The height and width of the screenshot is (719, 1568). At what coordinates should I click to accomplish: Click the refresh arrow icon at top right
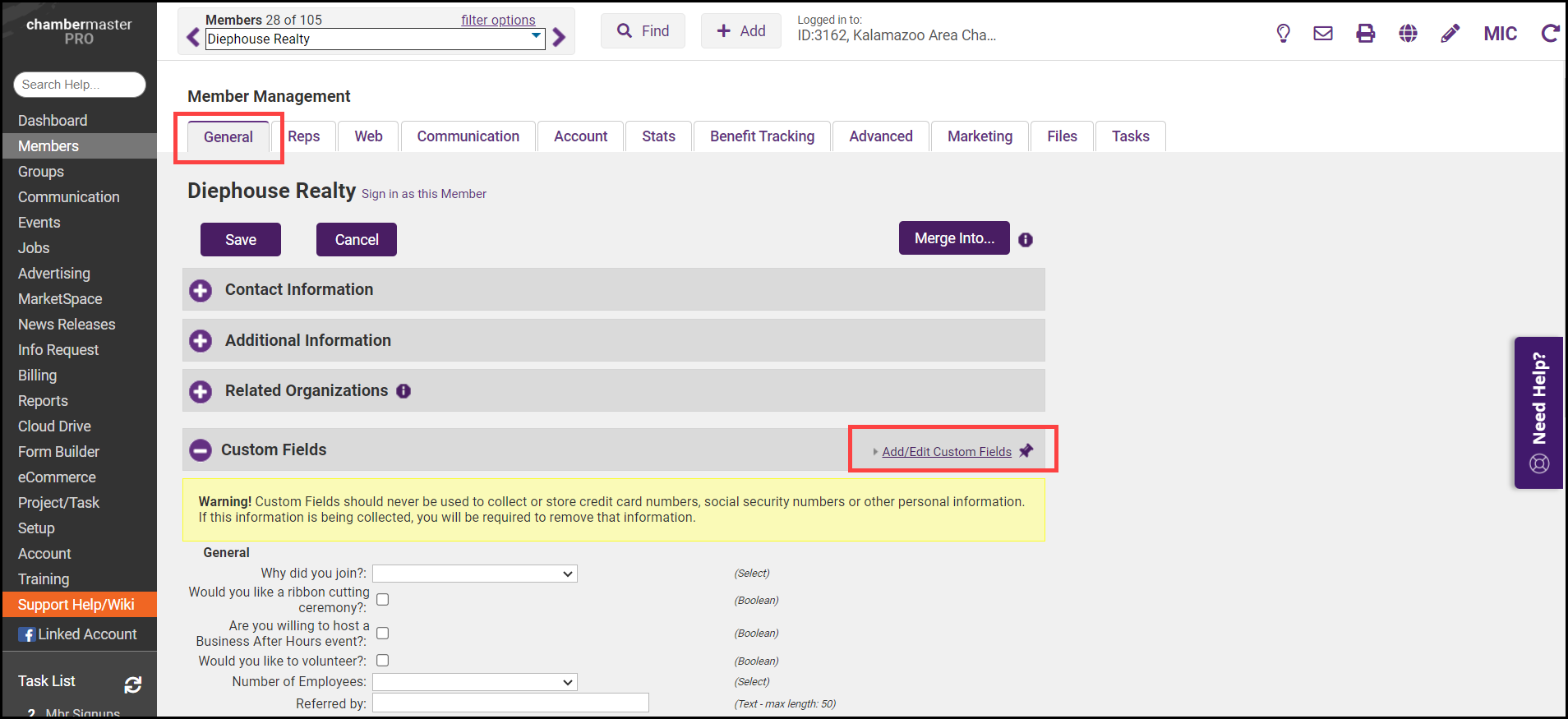tap(1550, 33)
